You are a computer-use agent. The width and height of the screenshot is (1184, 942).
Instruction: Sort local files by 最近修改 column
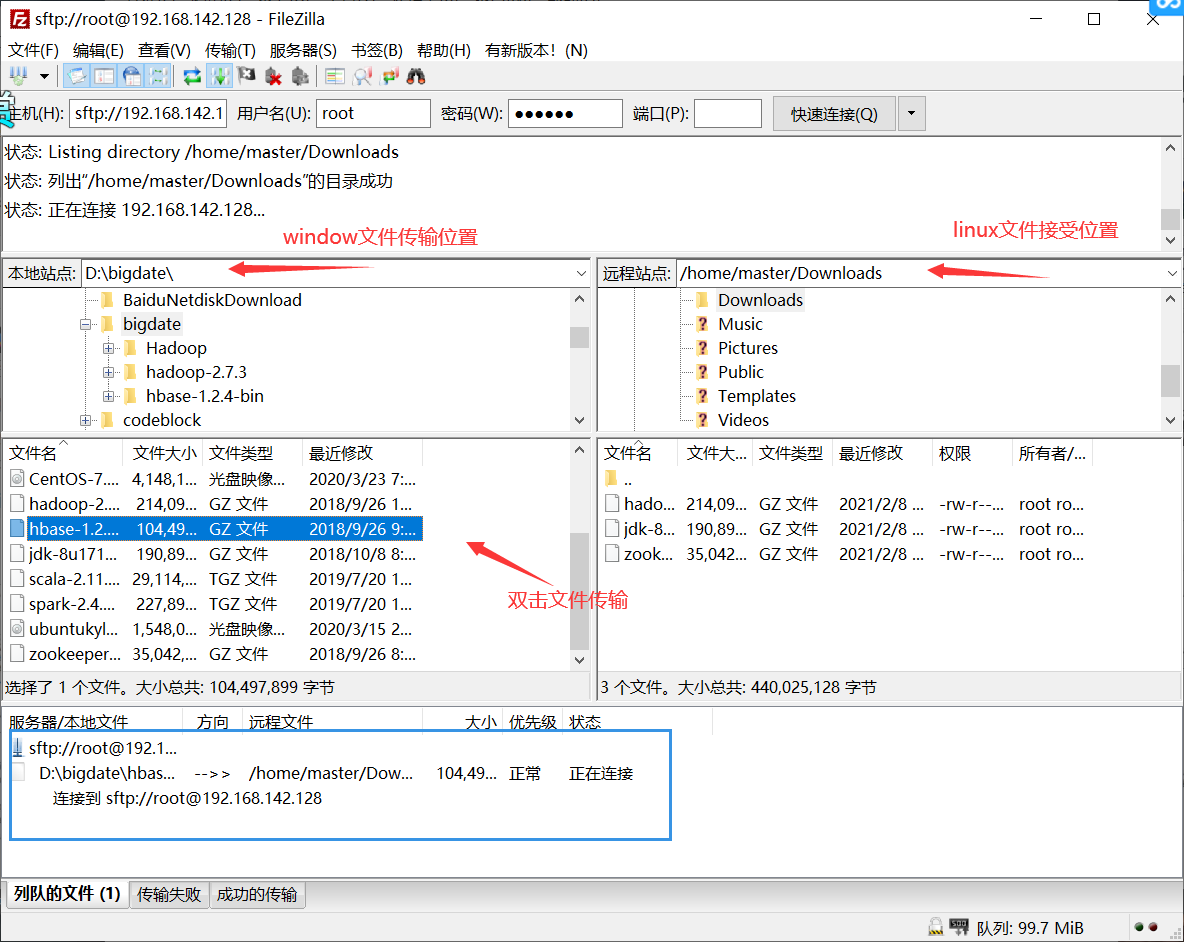tap(362, 454)
